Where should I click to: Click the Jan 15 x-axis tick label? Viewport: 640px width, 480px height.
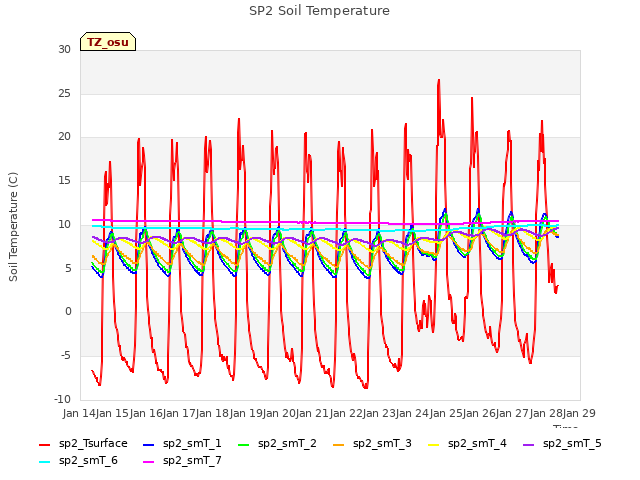tap(113, 413)
